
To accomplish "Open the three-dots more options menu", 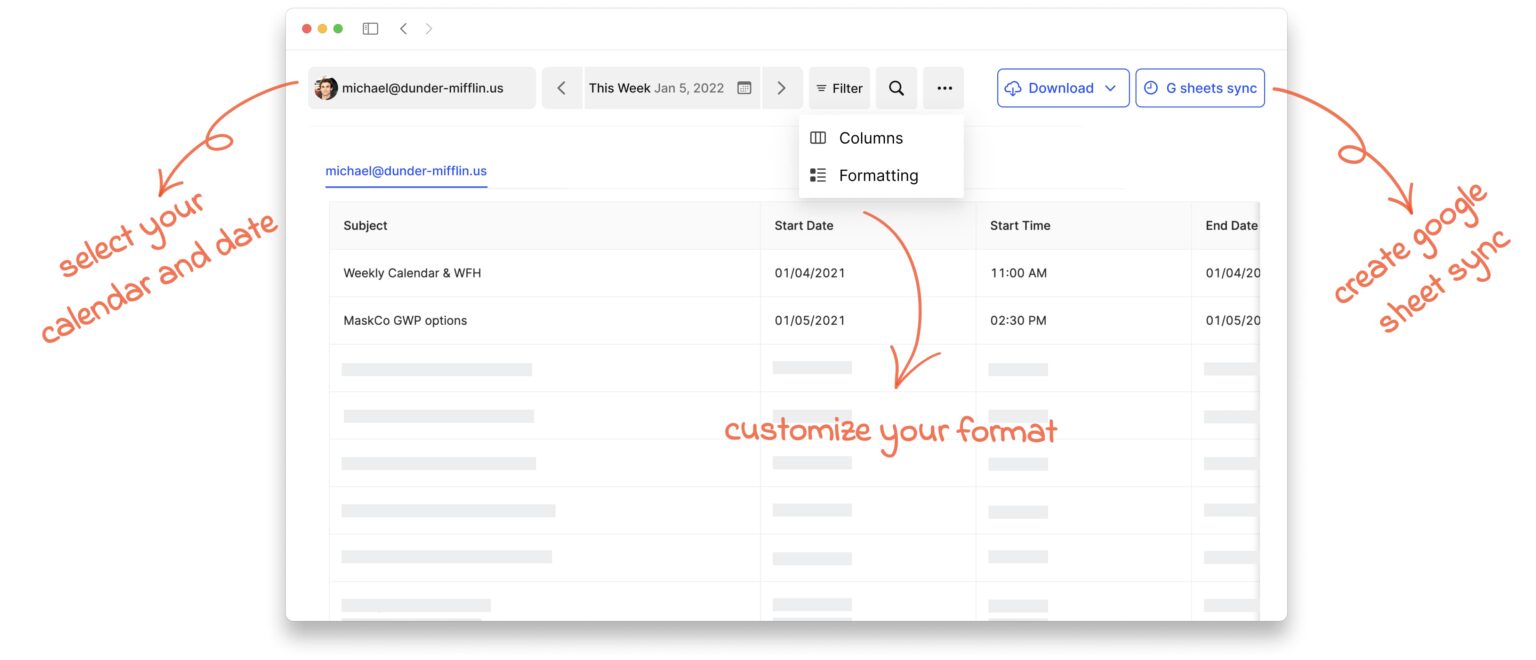I will click(944, 88).
